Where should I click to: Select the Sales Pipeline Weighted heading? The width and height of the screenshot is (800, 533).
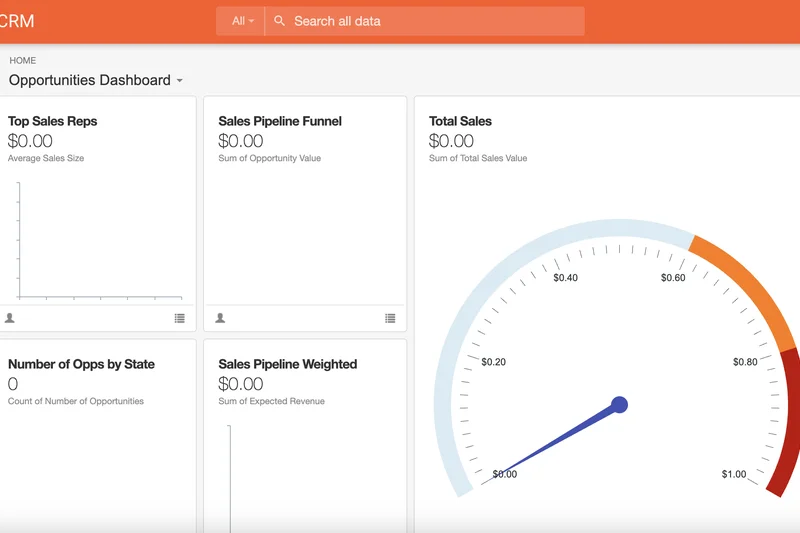[x=287, y=364]
